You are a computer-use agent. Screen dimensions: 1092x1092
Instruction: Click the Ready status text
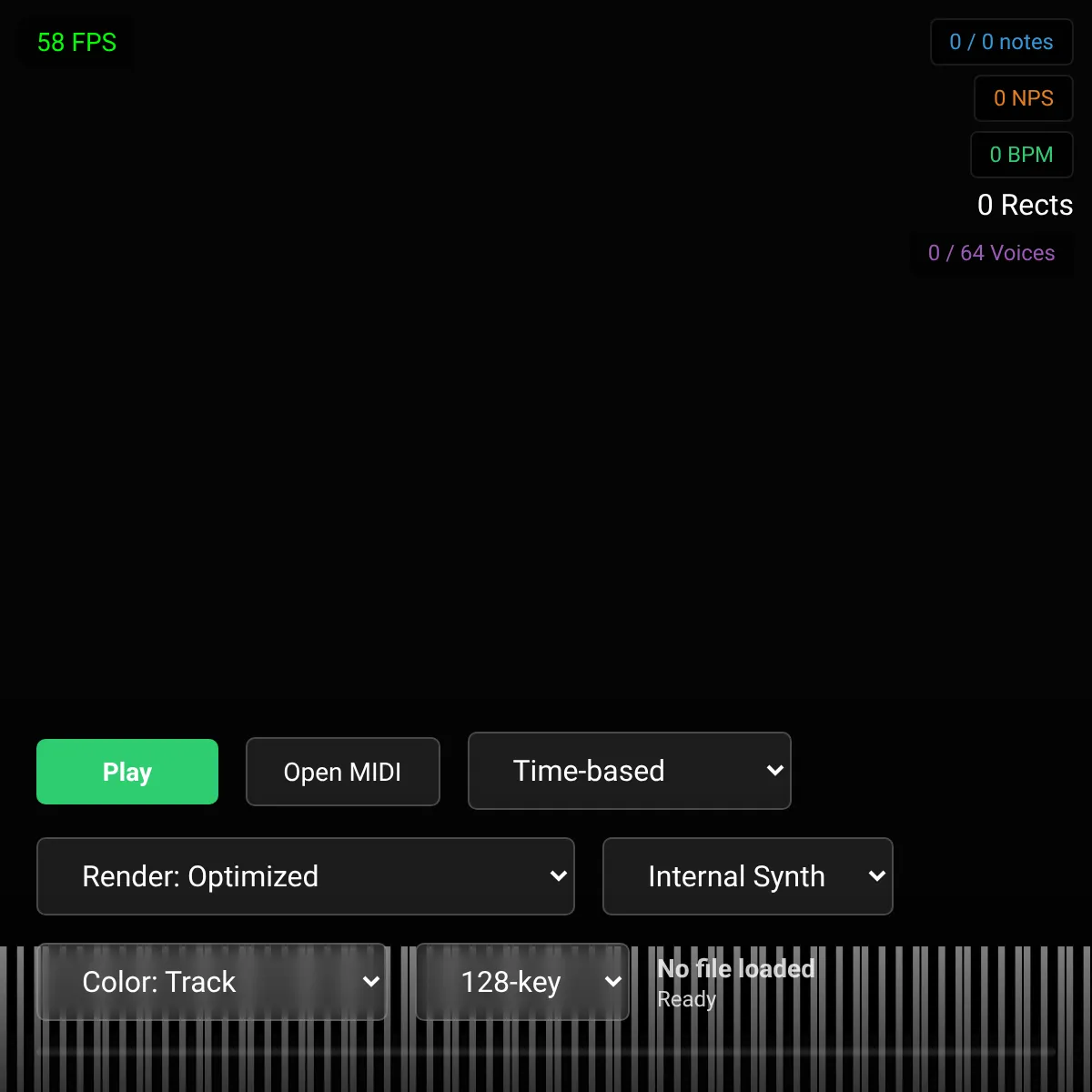686,999
